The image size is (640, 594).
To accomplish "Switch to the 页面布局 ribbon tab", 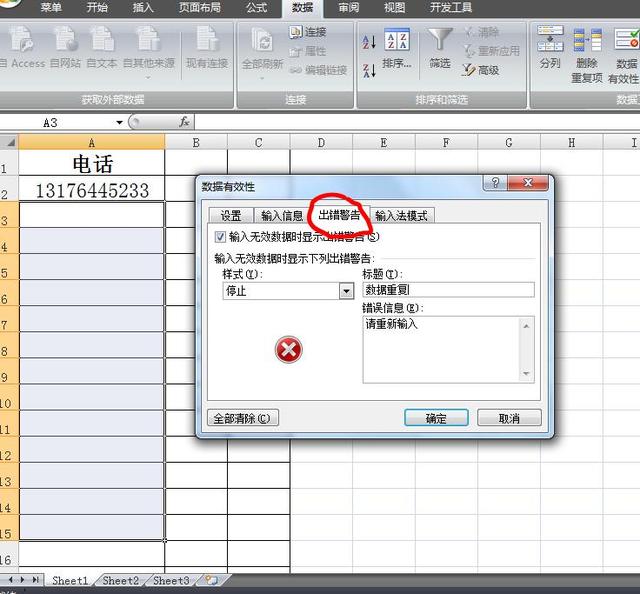I will pyautogui.click(x=200, y=7).
